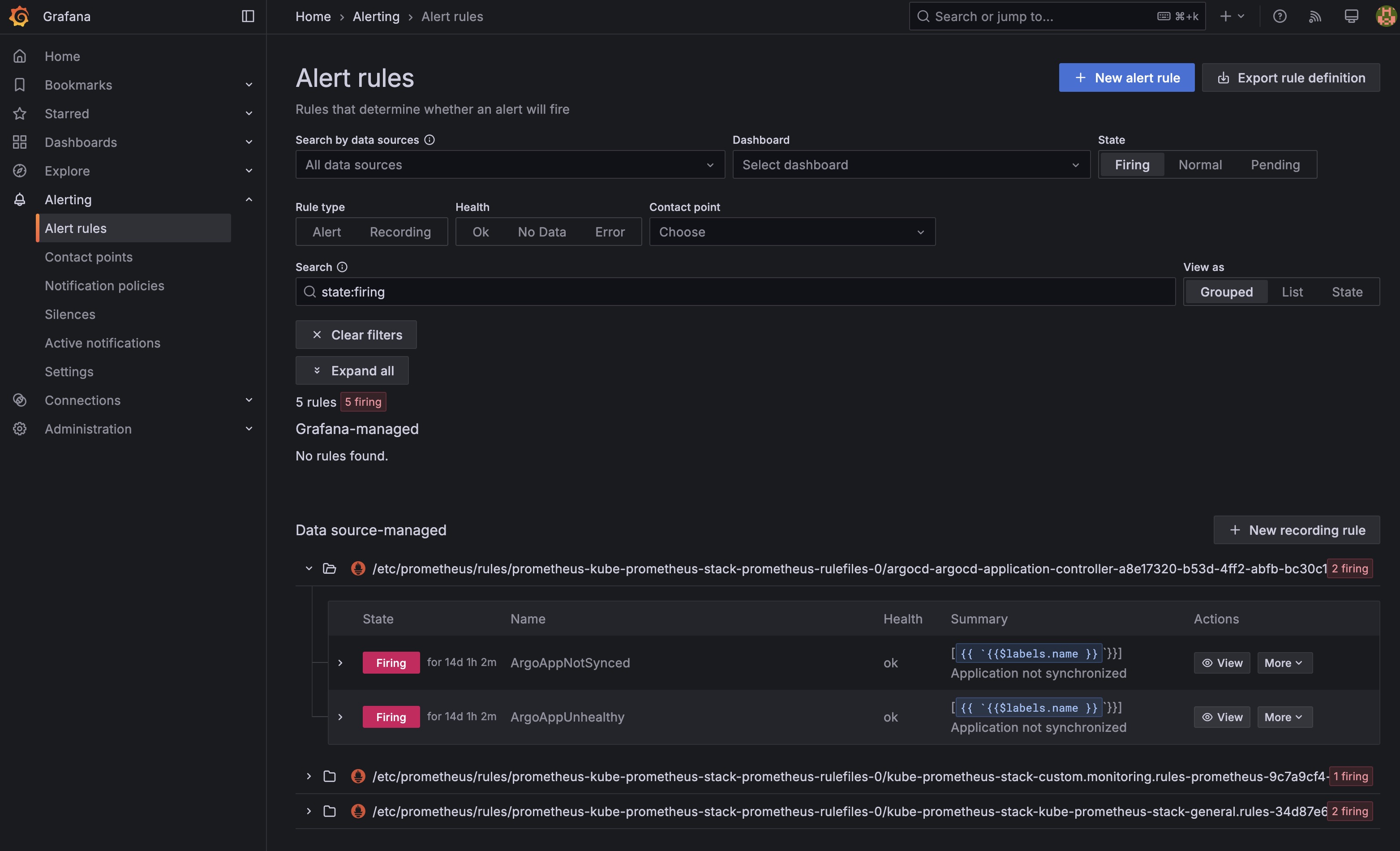This screenshot has width=1400, height=851.
Task: Expand the kube-prometheus-stack-general.rules group
Action: [309, 811]
